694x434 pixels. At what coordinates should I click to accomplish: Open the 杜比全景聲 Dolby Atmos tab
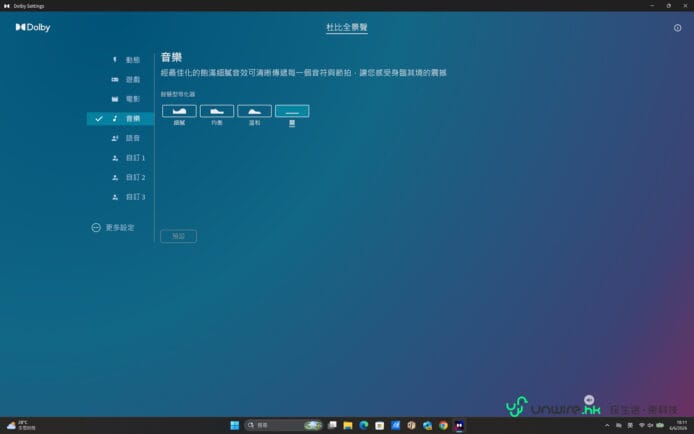point(347,27)
